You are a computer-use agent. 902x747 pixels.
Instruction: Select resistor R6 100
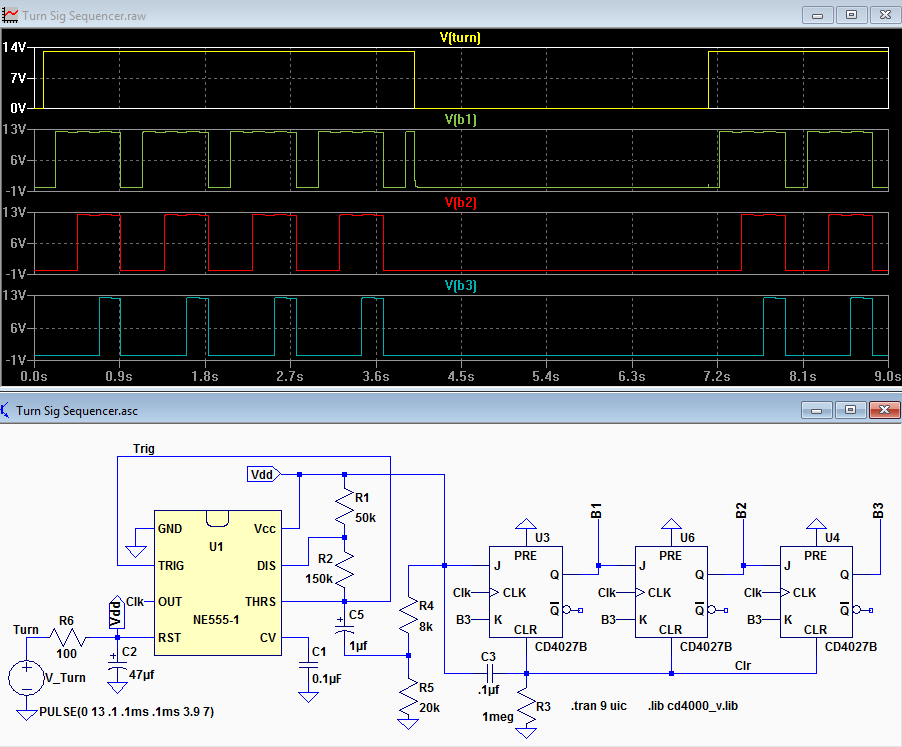68,637
